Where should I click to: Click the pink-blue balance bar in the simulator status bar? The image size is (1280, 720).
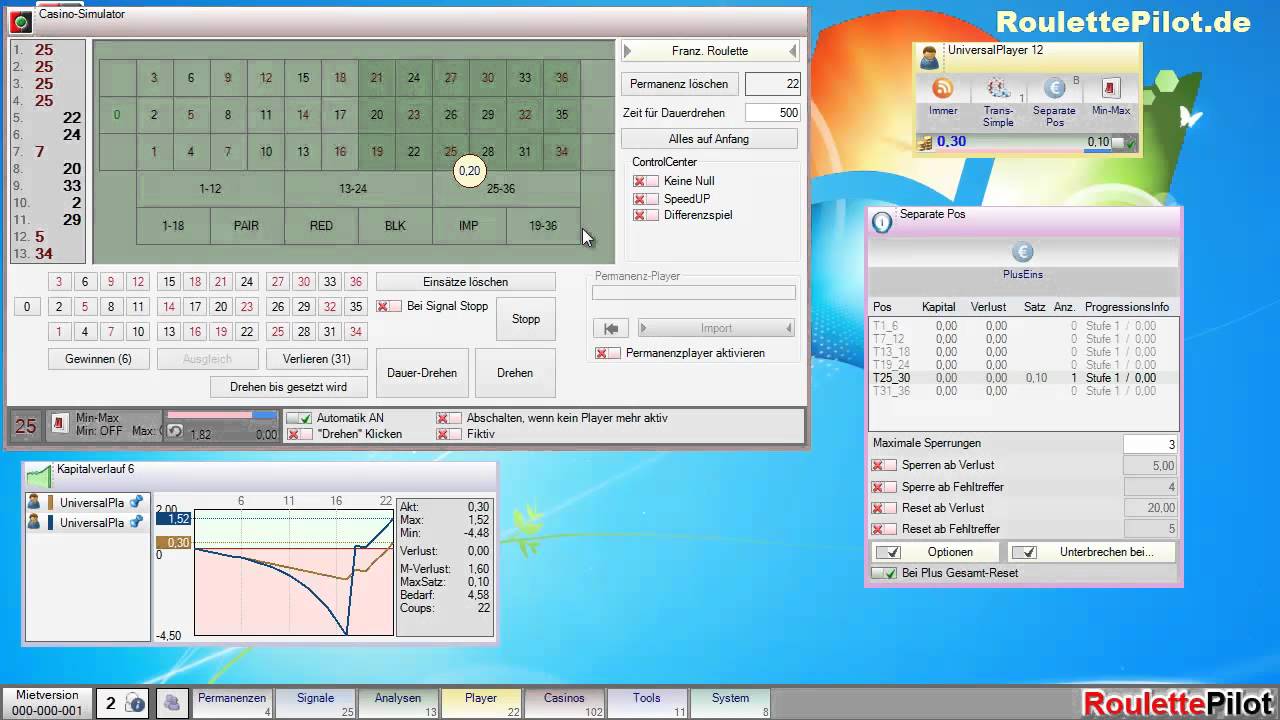(x=222, y=415)
